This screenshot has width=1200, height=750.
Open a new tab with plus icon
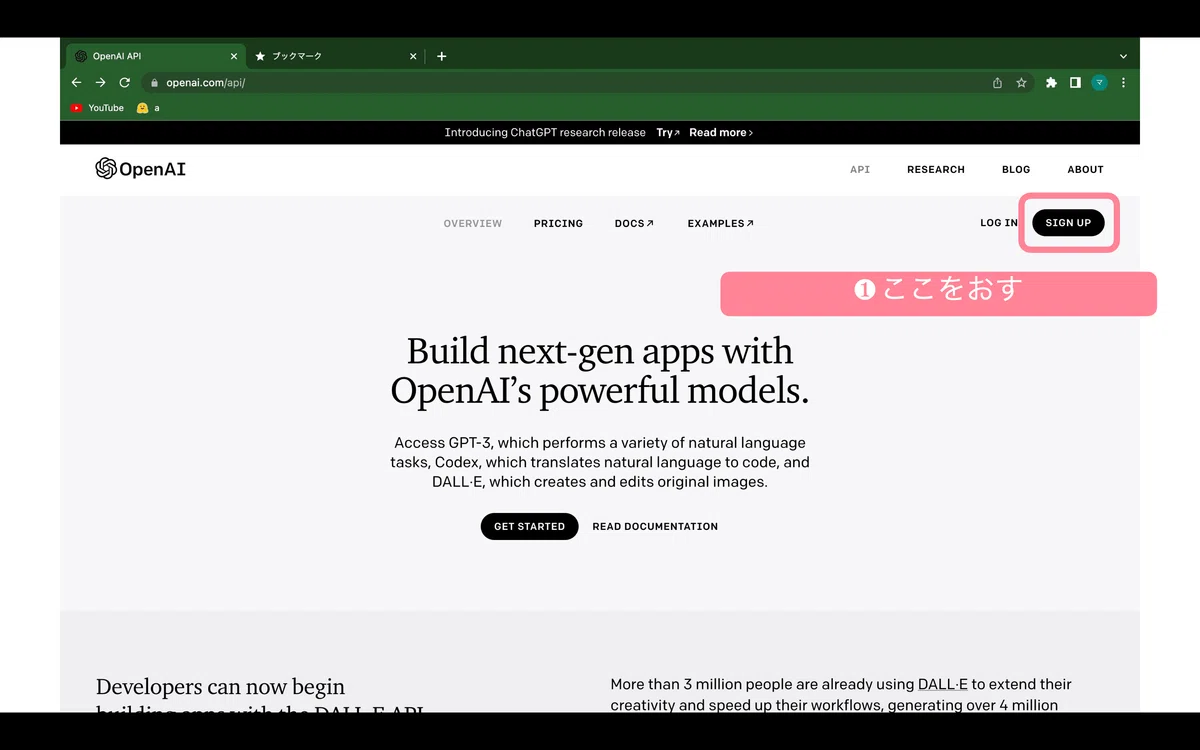pos(441,56)
